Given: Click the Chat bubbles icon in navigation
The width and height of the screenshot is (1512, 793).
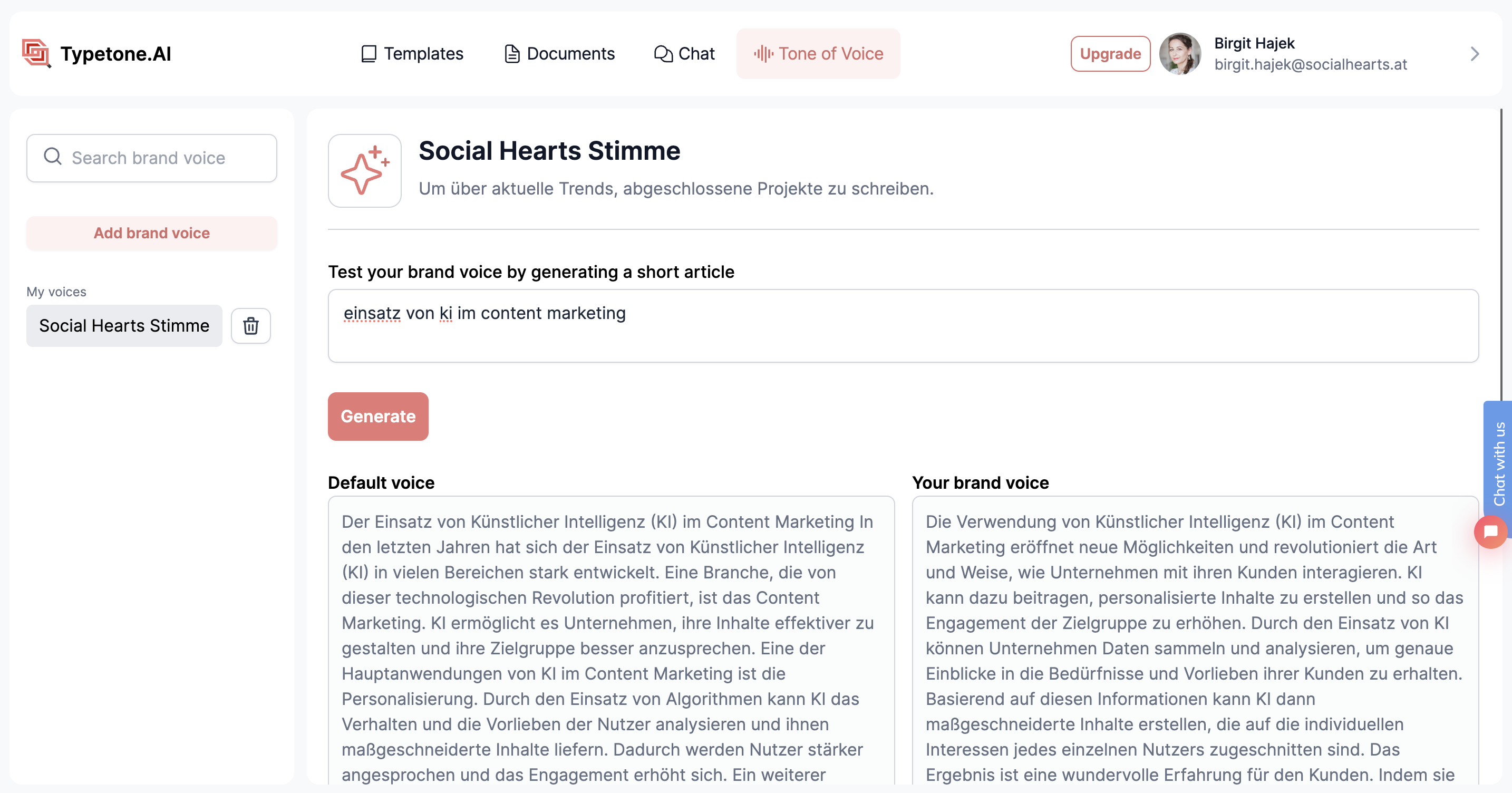Looking at the screenshot, I should pyautogui.click(x=663, y=54).
